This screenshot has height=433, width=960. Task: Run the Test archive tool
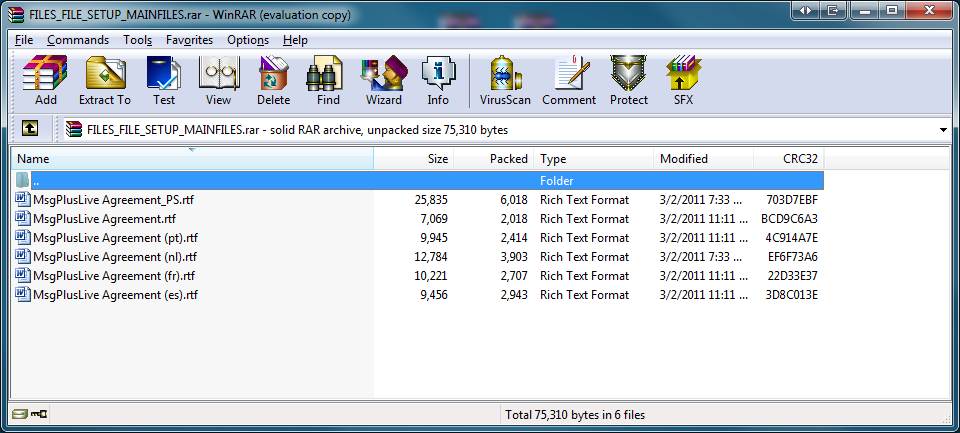163,81
